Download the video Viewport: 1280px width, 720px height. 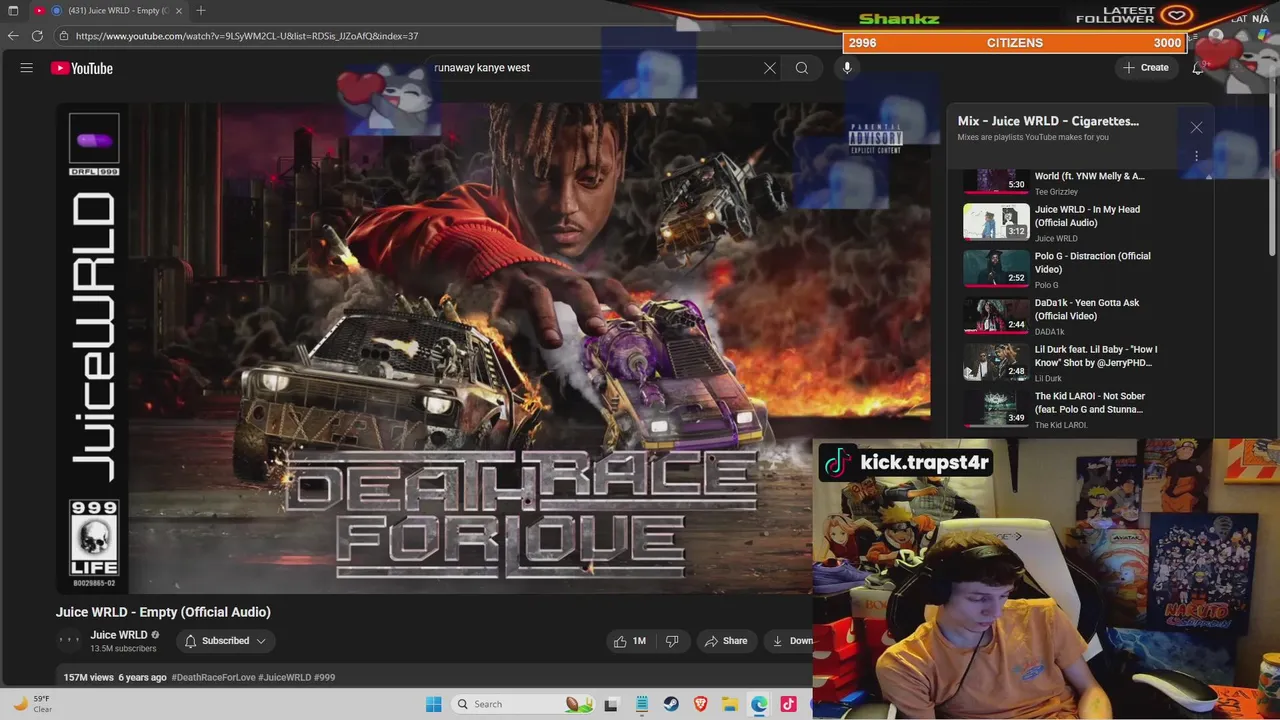pos(791,641)
